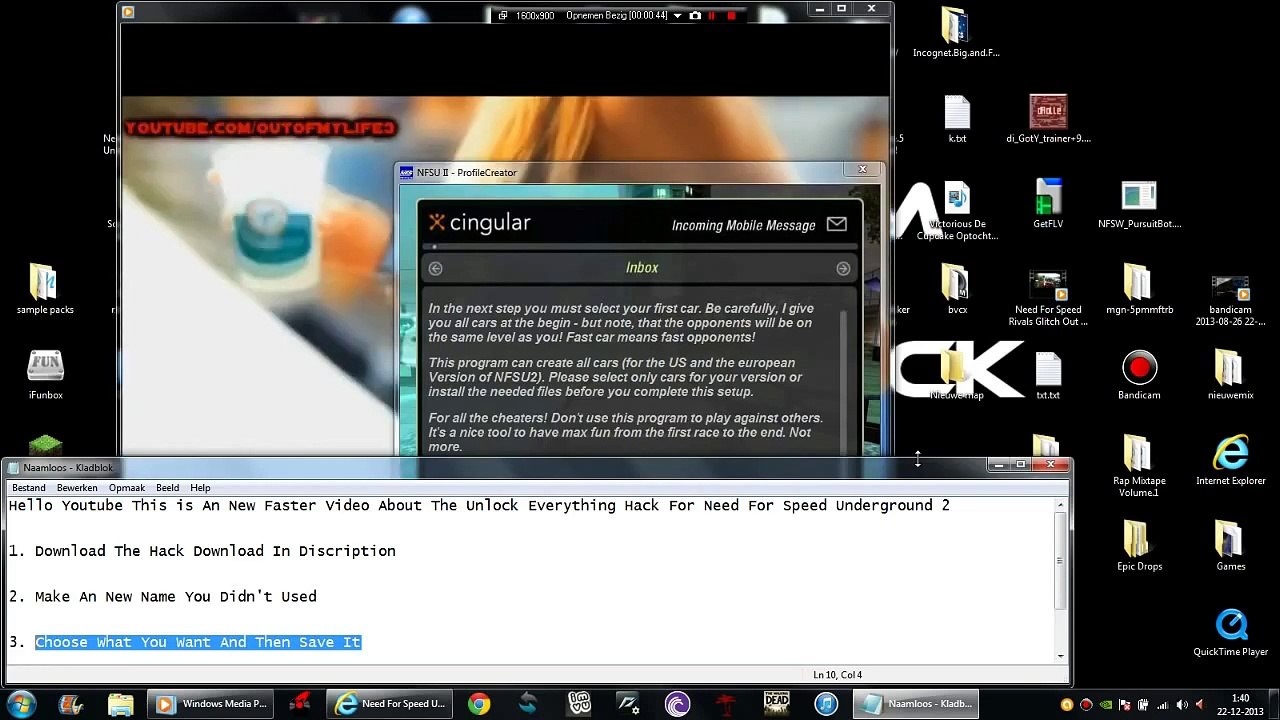
Task: Open the Help menu in Kladblok
Action: pyautogui.click(x=200, y=488)
